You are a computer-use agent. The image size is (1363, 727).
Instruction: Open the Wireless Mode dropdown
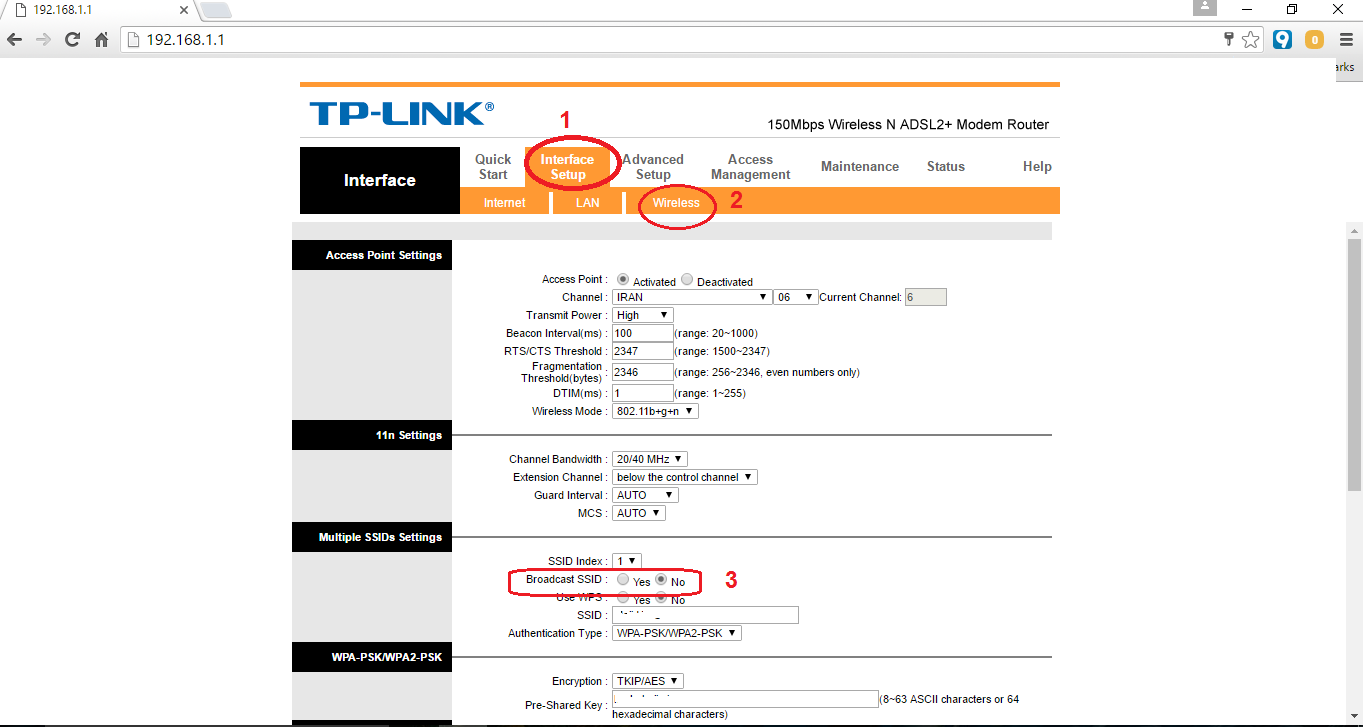click(x=655, y=411)
